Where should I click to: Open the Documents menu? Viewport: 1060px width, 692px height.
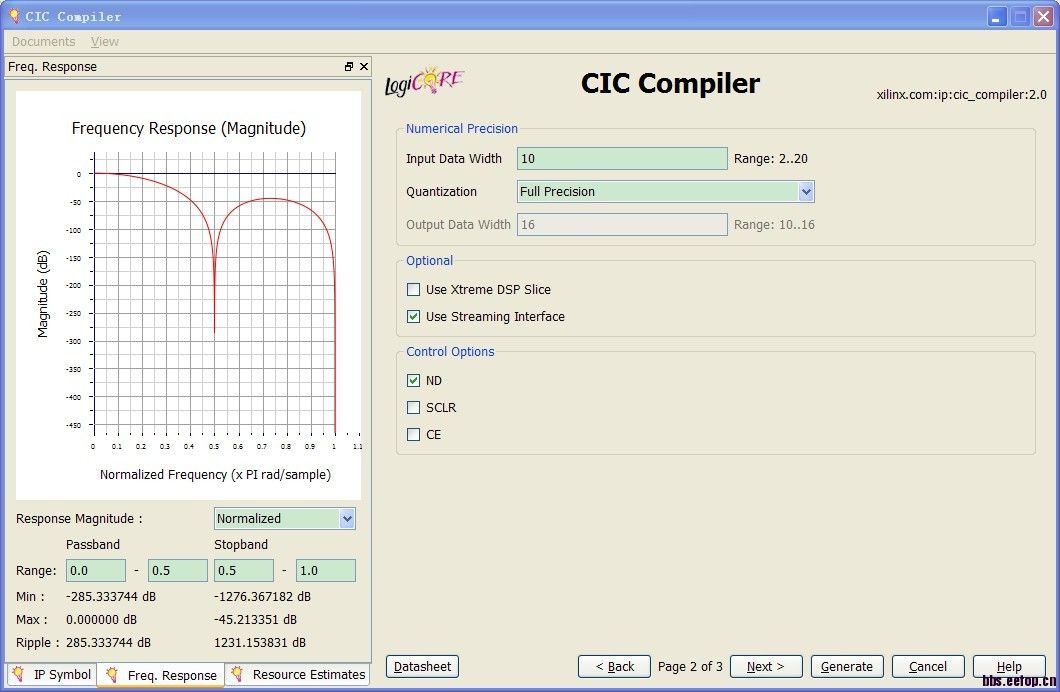point(43,41)
